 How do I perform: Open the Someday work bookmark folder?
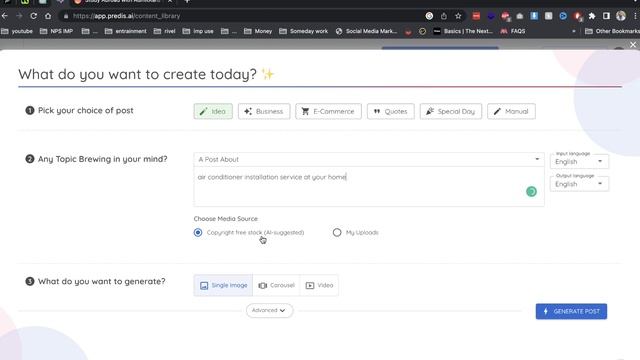point(304,31)
